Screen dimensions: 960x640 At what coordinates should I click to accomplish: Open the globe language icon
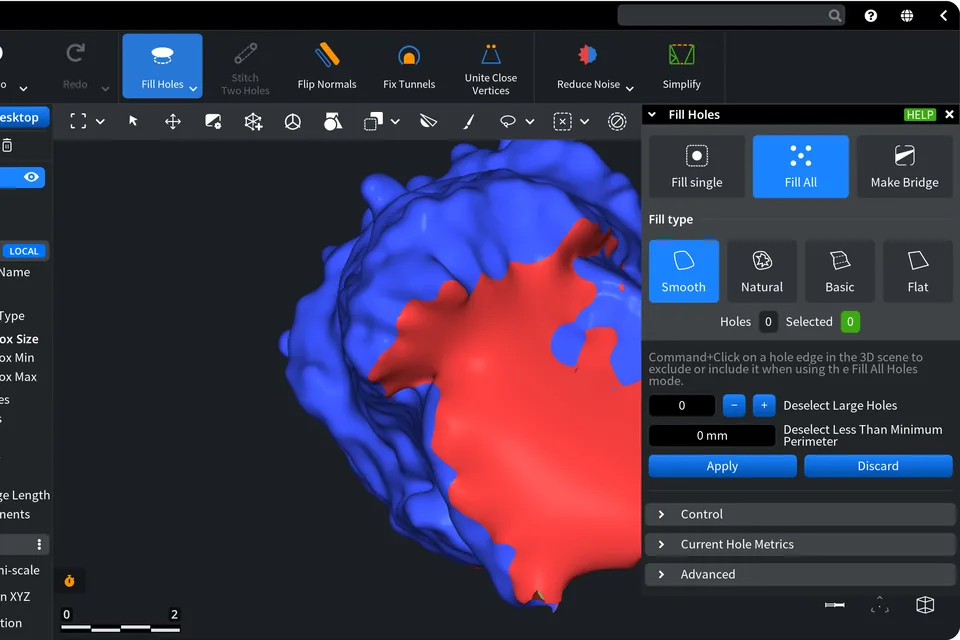pyautogui.click(x=907, y=15)
